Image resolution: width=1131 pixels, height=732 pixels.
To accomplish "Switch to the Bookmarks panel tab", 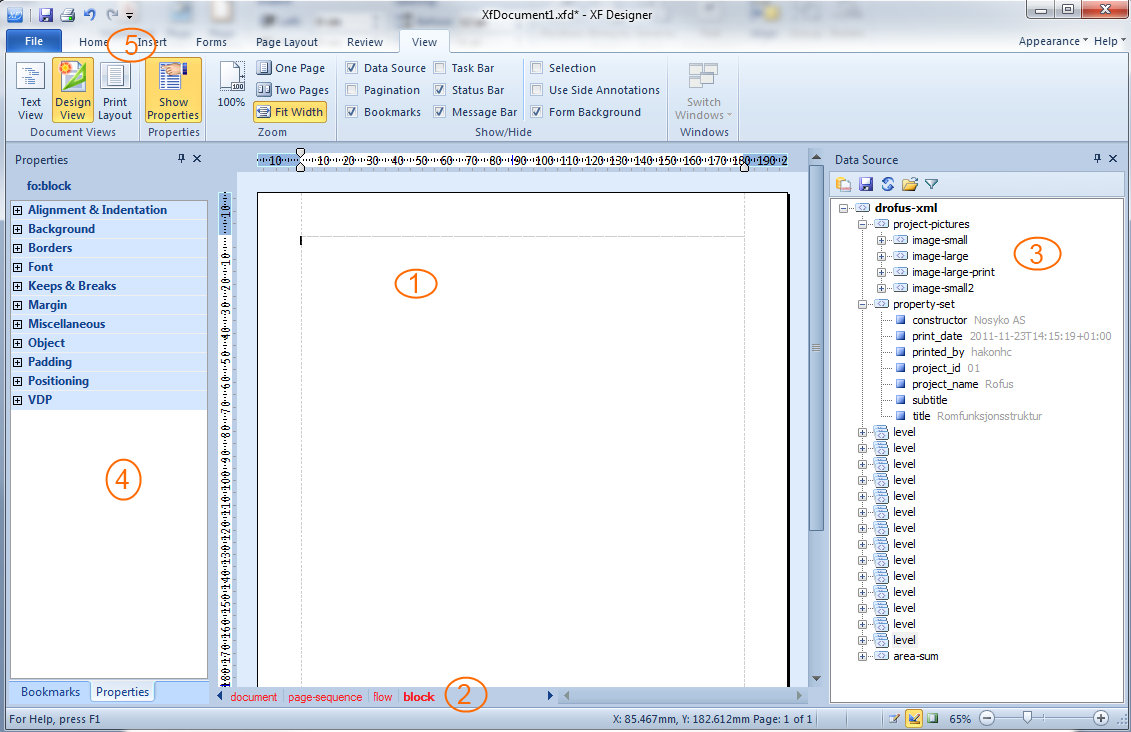I will (50, 692).
